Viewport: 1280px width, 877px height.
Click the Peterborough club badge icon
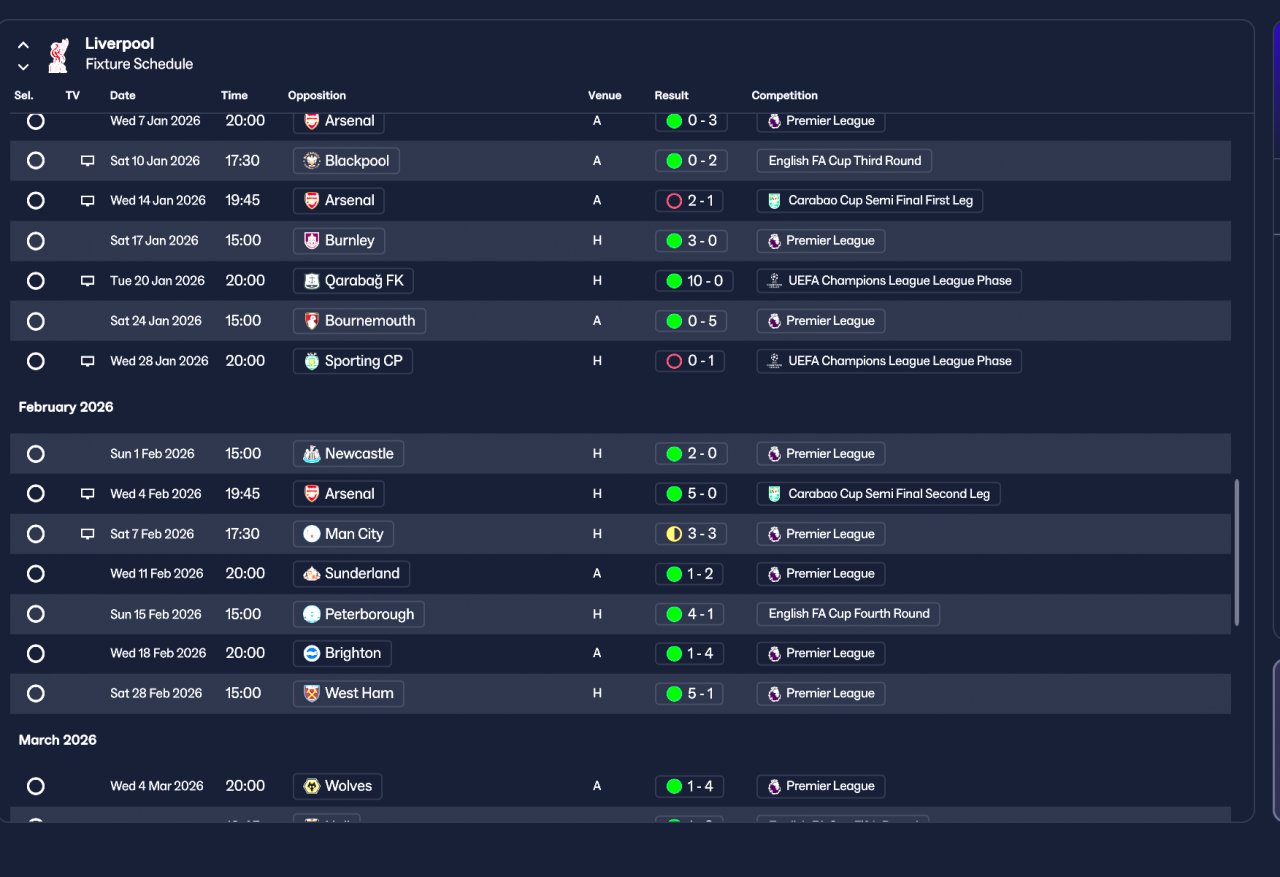312,614
